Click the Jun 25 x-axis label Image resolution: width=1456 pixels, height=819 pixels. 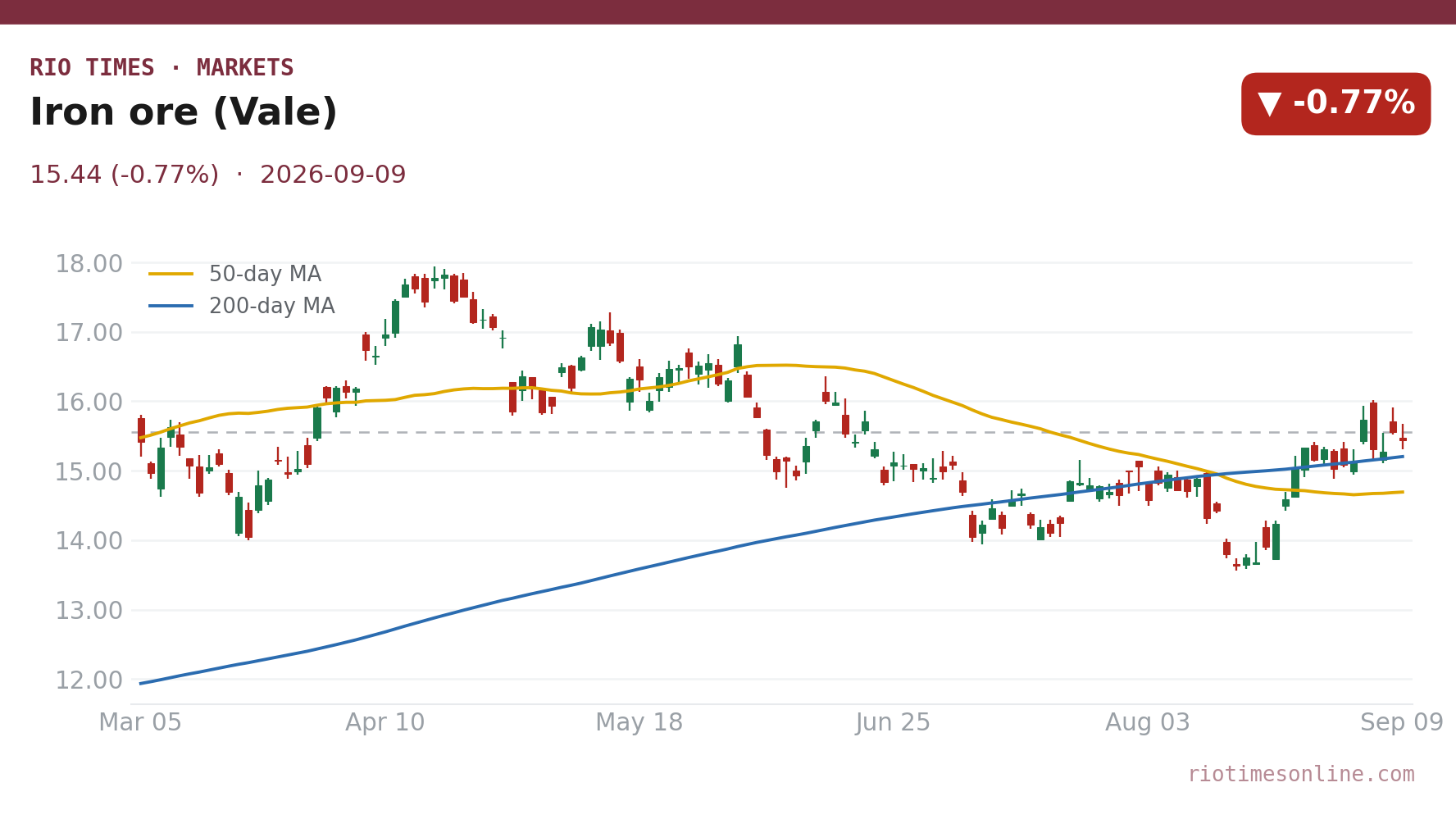(893, 723)
